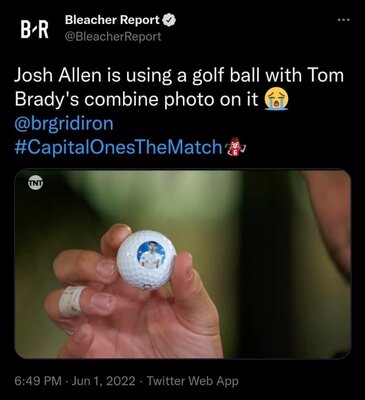Click the 6:49 PM timestamp

click(x=38, y=381)
